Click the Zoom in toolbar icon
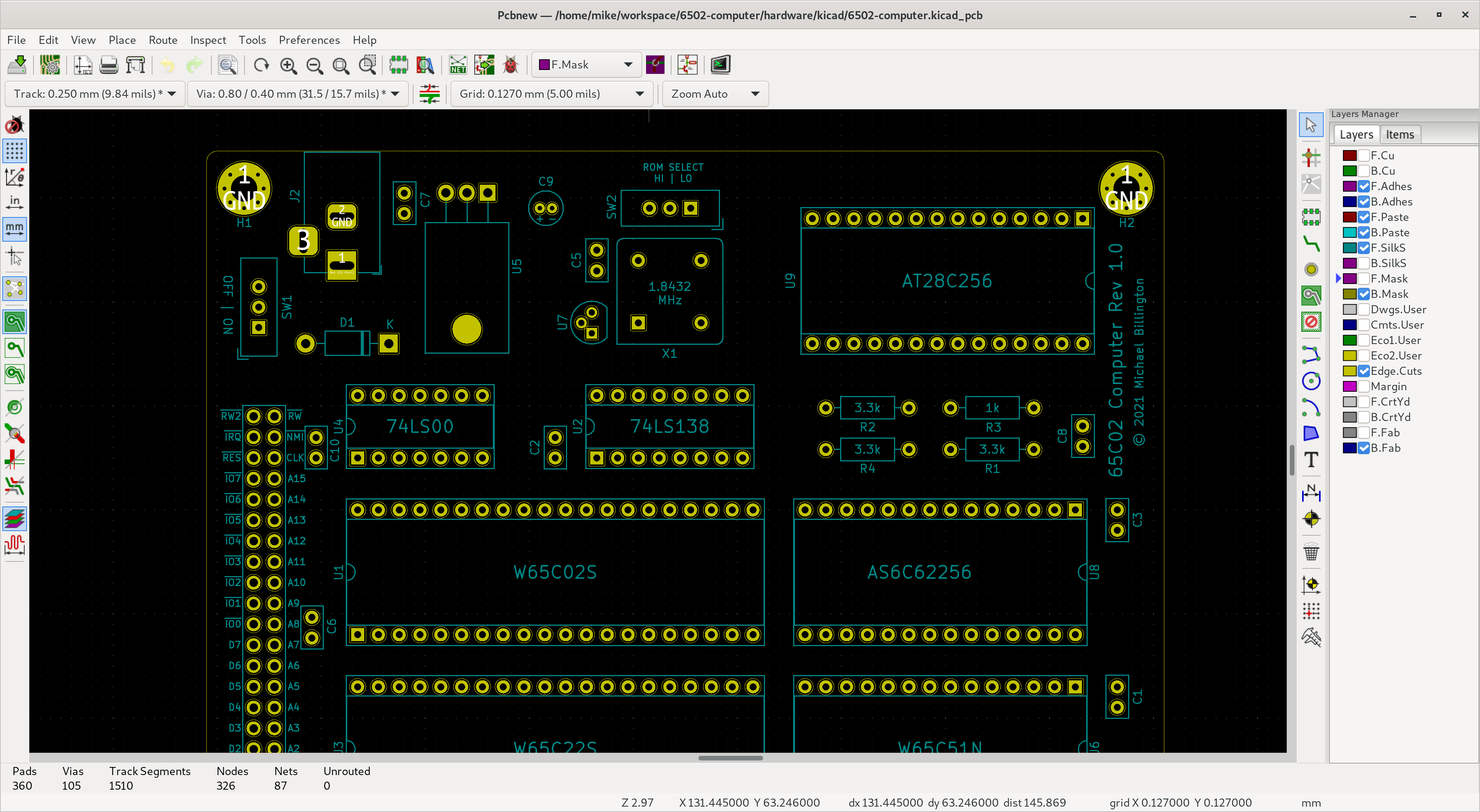This screenshot has height=812, width=1480. pos(288,65)
